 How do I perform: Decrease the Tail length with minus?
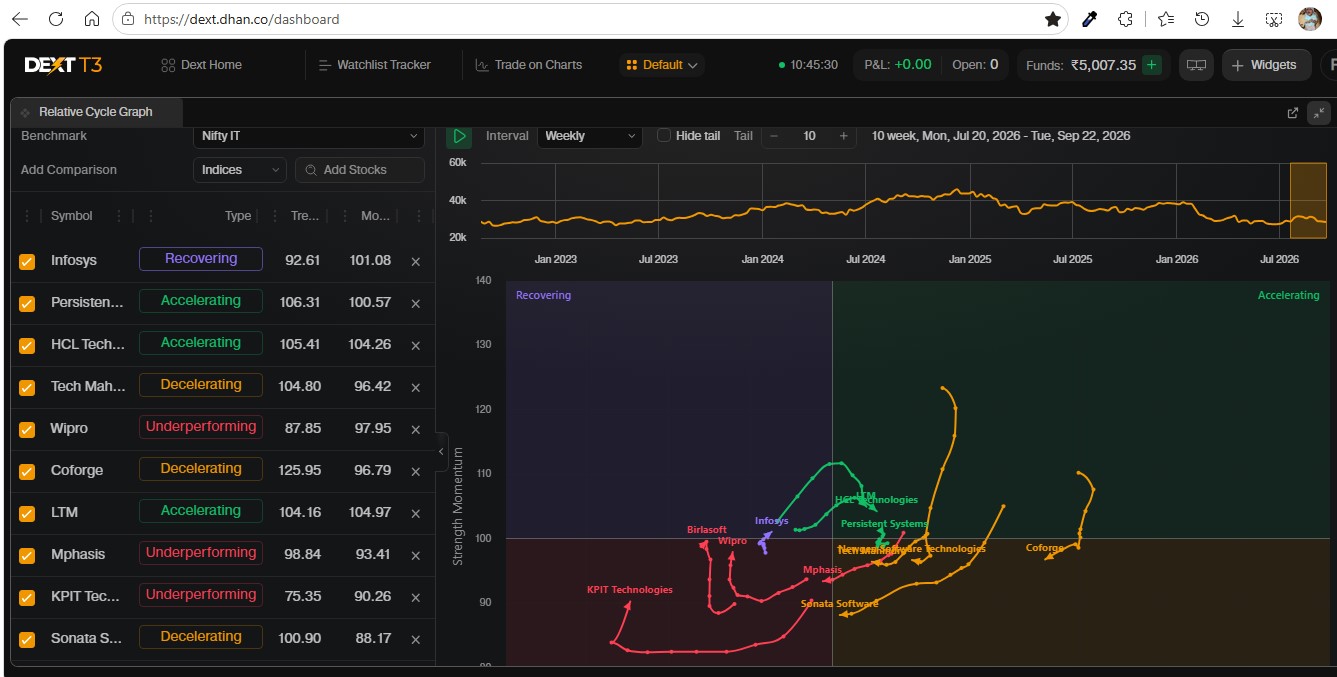tap(774, 136)
